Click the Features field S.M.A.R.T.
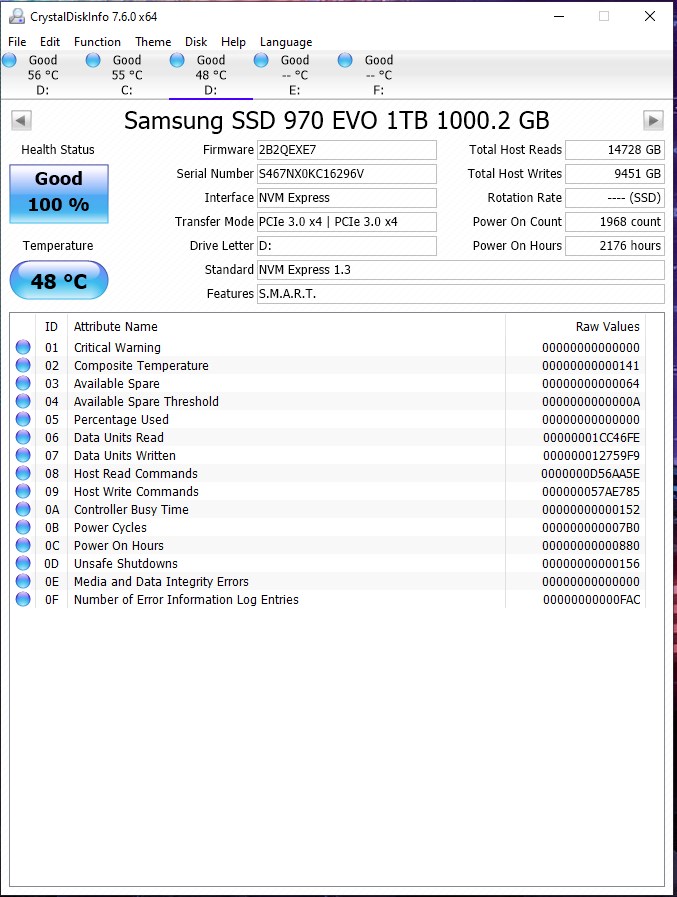 coord(461,294)
